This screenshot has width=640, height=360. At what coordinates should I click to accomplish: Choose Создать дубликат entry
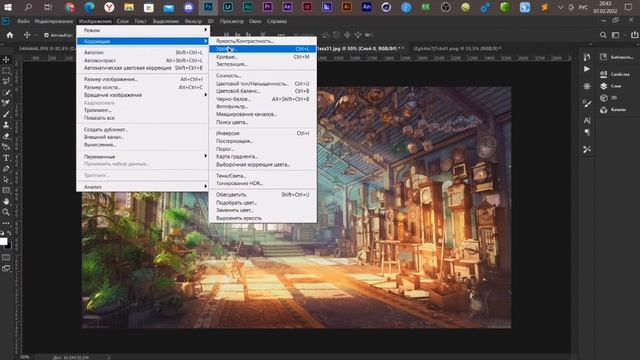coord(143,129)
